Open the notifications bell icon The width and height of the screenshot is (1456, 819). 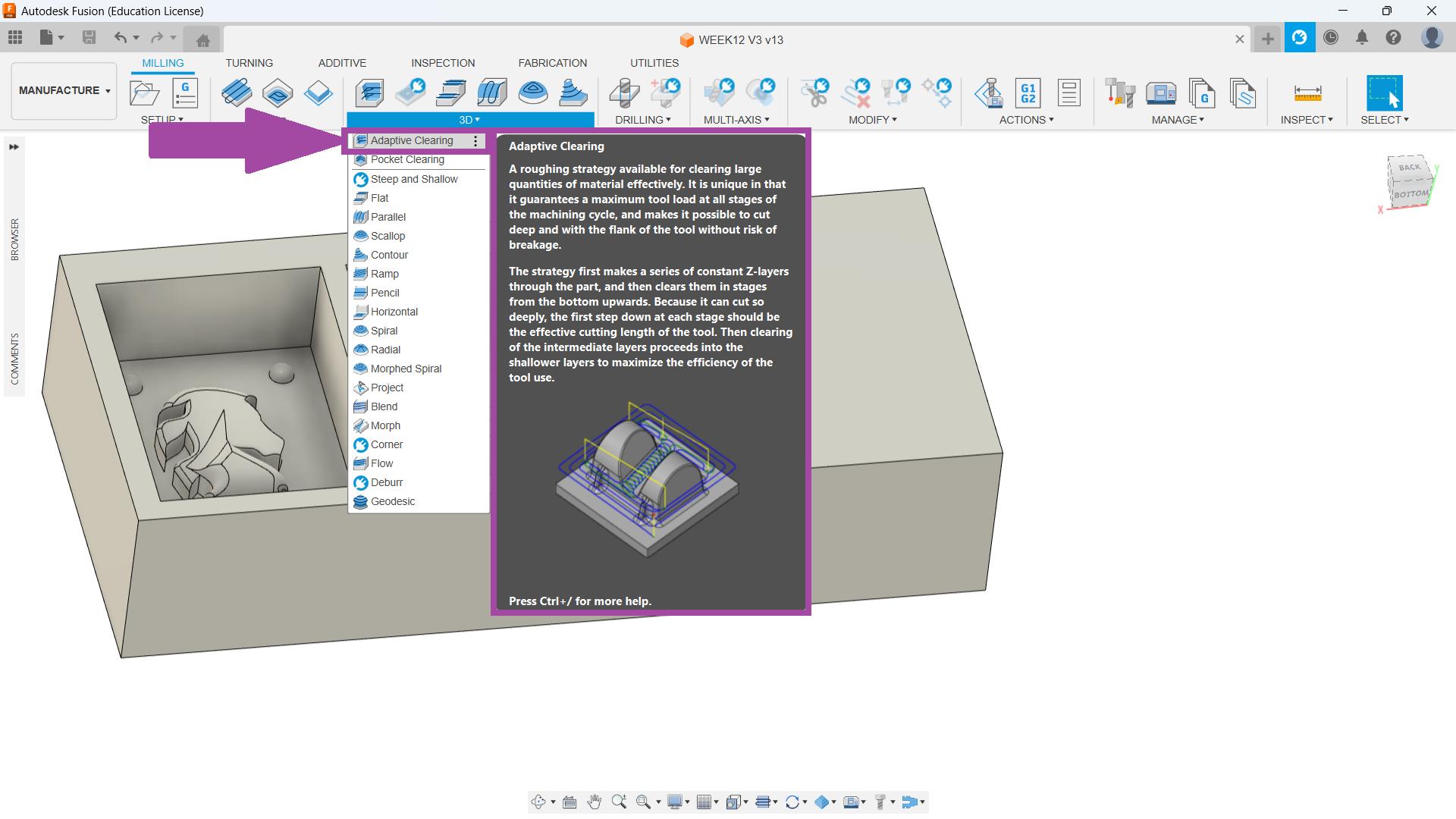click(x=1362, y=37)
